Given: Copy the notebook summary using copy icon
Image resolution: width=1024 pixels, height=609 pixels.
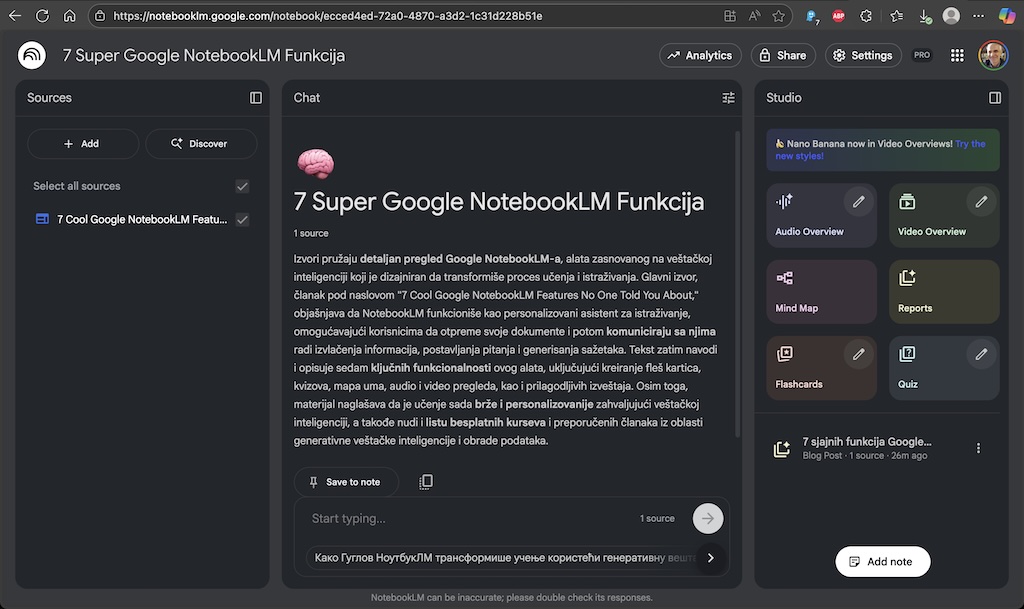Looking at the screenshot, I should (426, 481).
